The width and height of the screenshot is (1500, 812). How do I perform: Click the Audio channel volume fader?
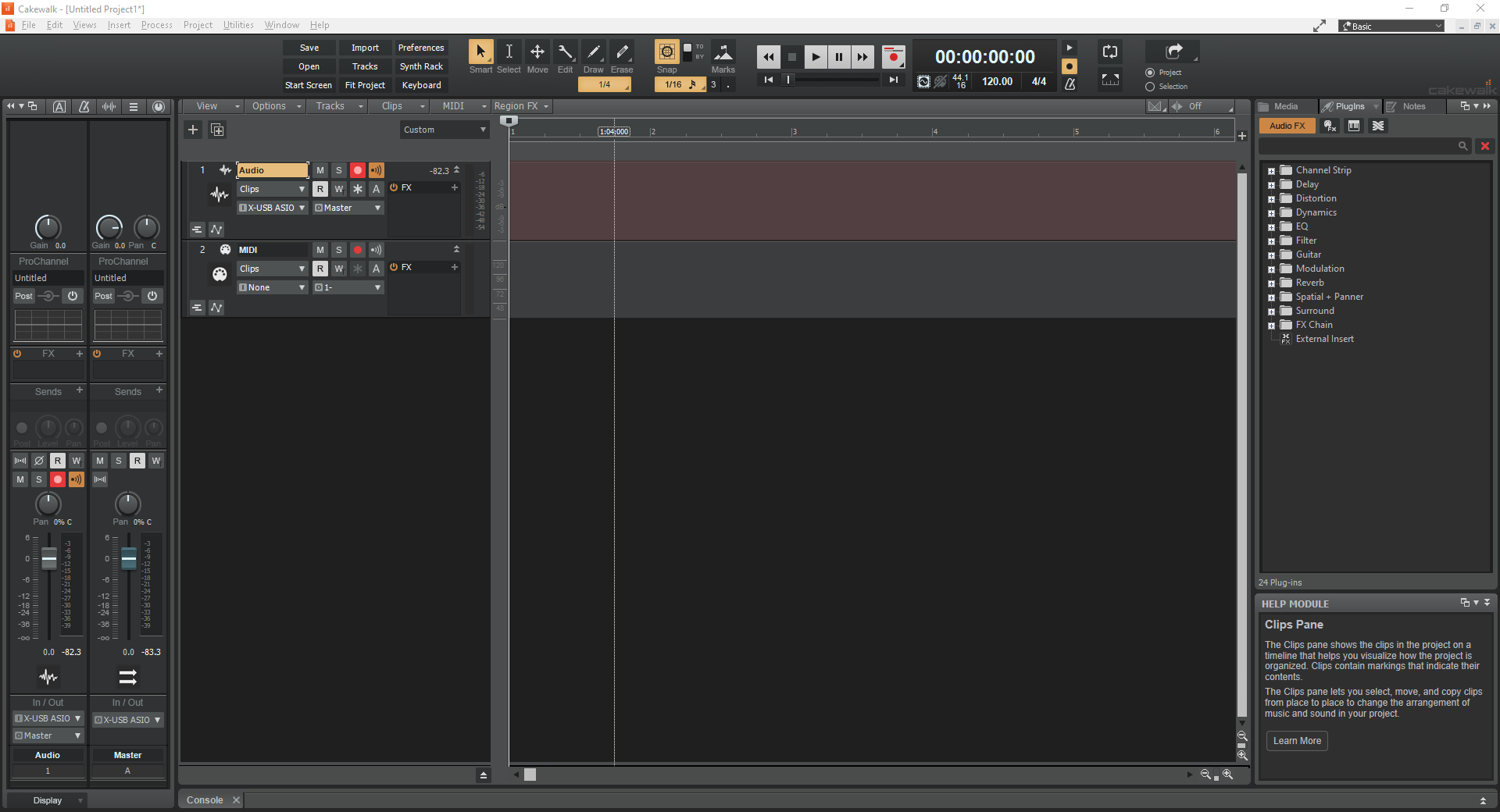click(x=49, y=558)
